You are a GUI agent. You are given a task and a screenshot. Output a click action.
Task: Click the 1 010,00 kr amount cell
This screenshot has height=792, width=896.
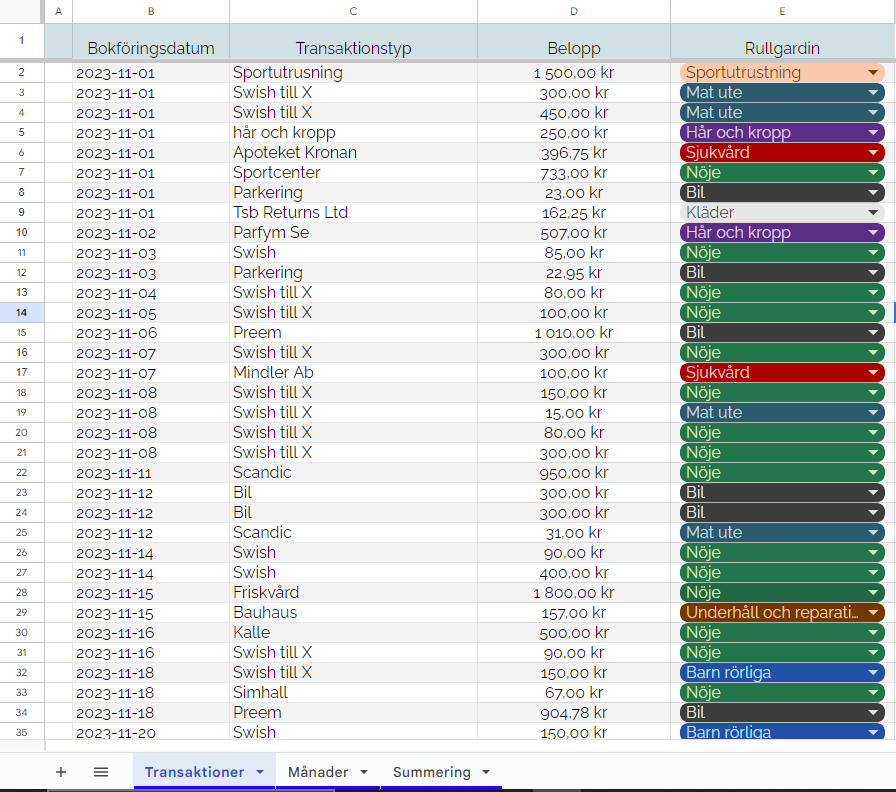pos(574,332)
